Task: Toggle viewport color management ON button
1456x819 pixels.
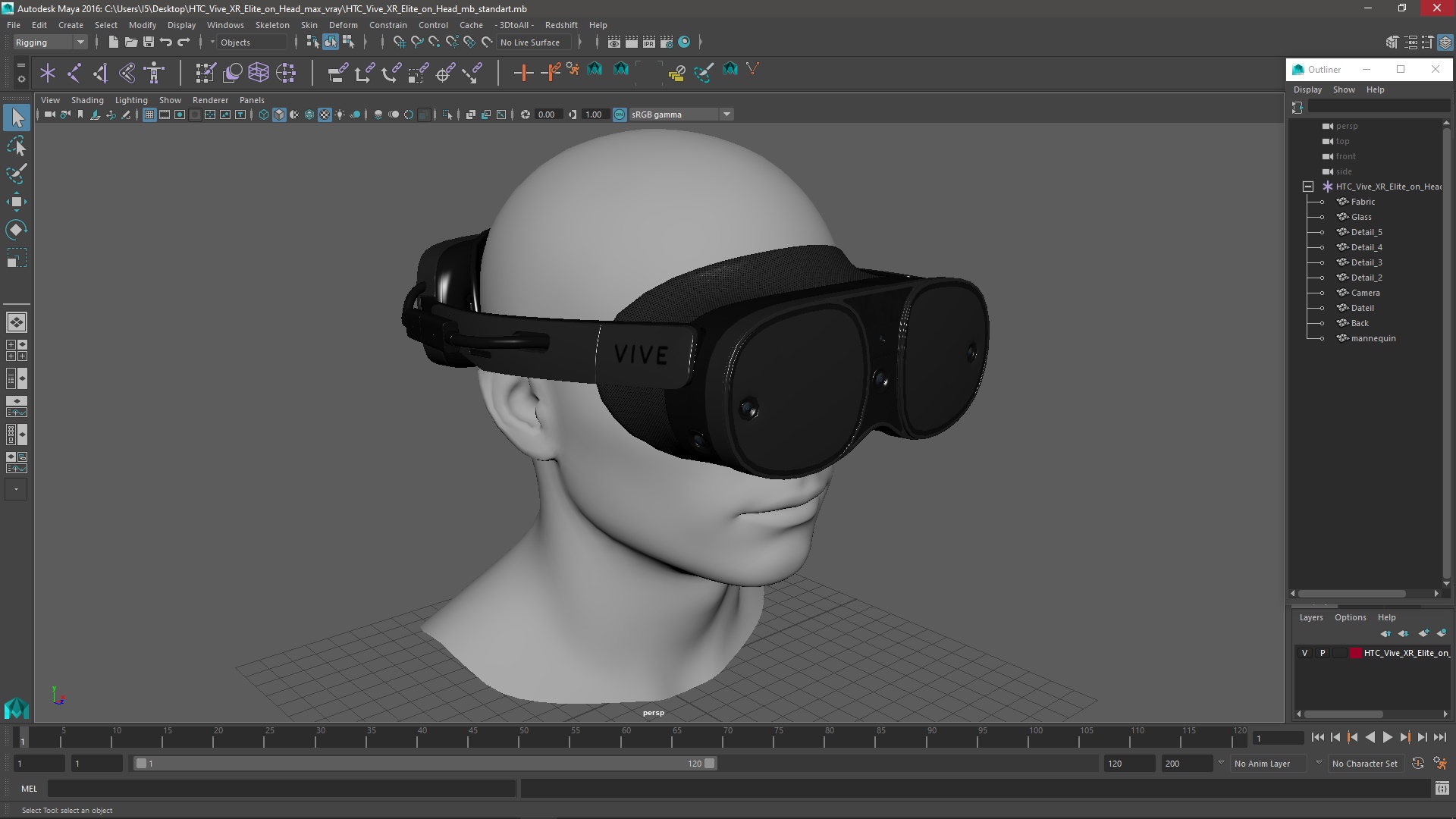Action: pos(620,115)
